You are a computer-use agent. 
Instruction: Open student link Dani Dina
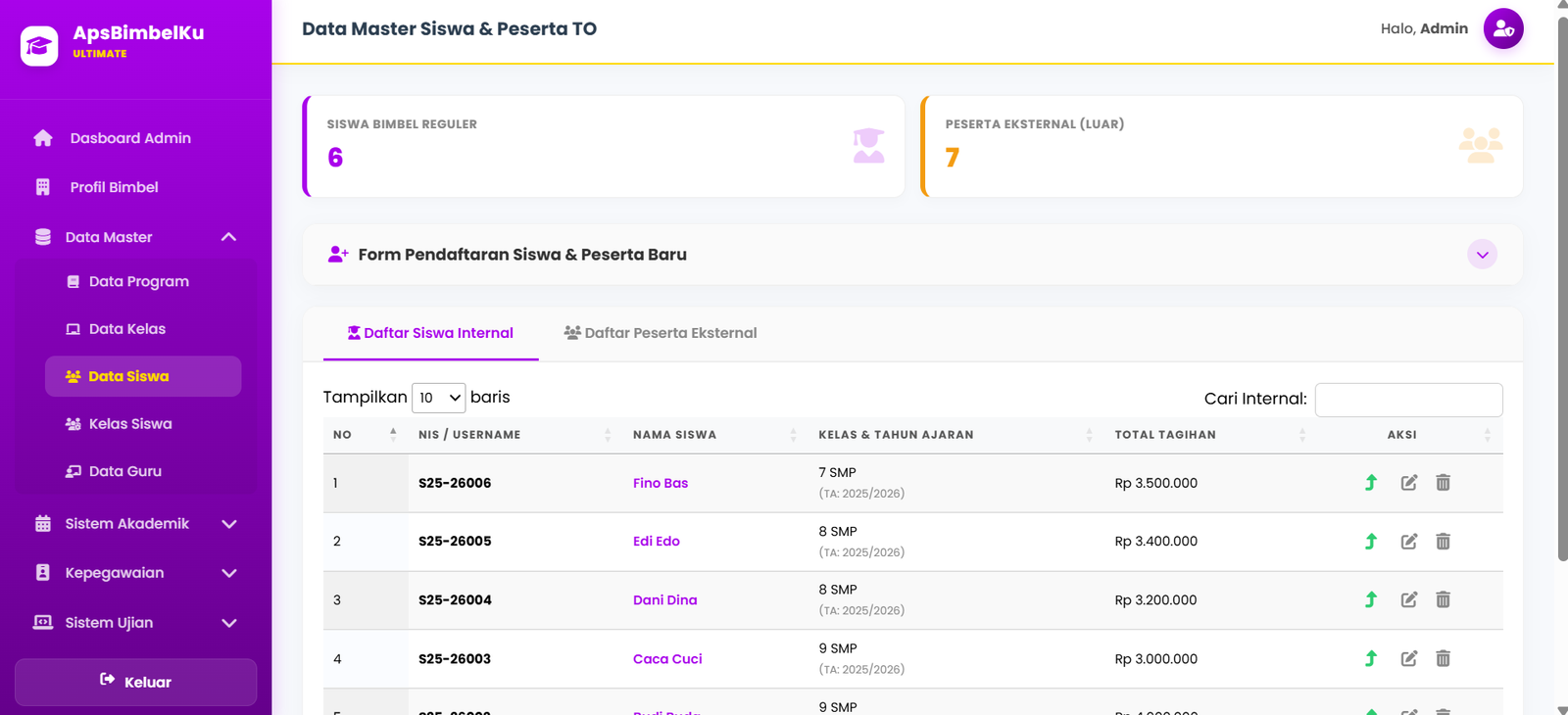[x=665, y=600]
